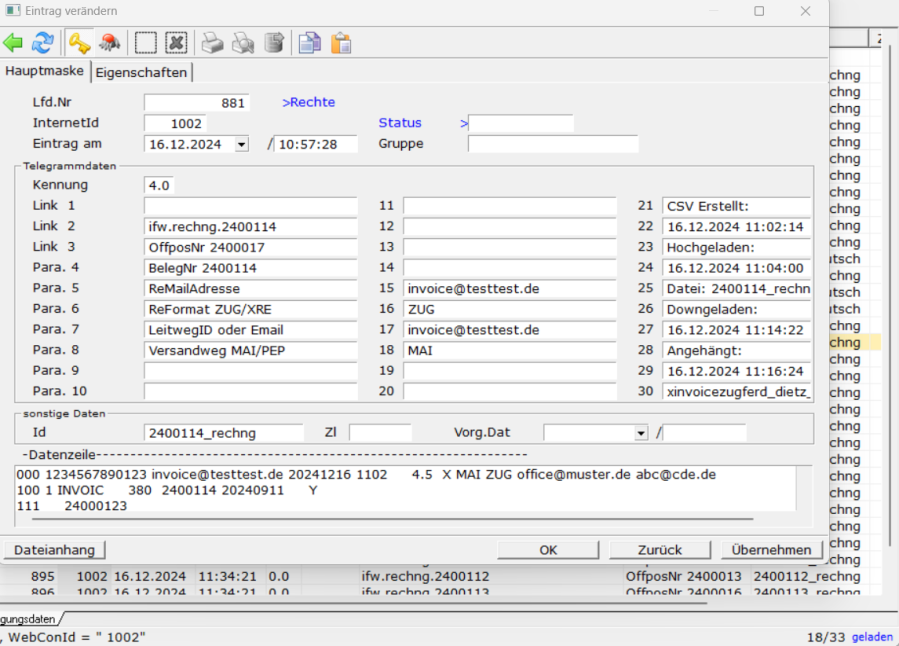Click the dashed box with X icon
899x646 pixels.
coord(176,43)
